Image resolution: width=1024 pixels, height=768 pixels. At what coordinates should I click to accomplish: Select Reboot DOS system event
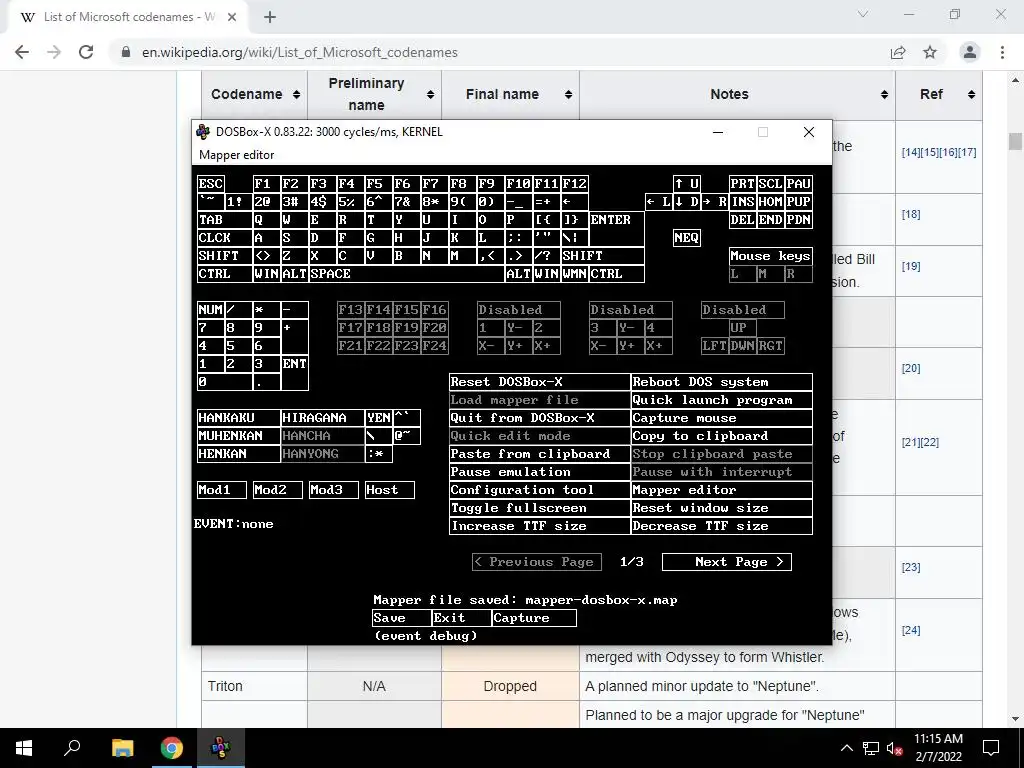pos(722,381)
